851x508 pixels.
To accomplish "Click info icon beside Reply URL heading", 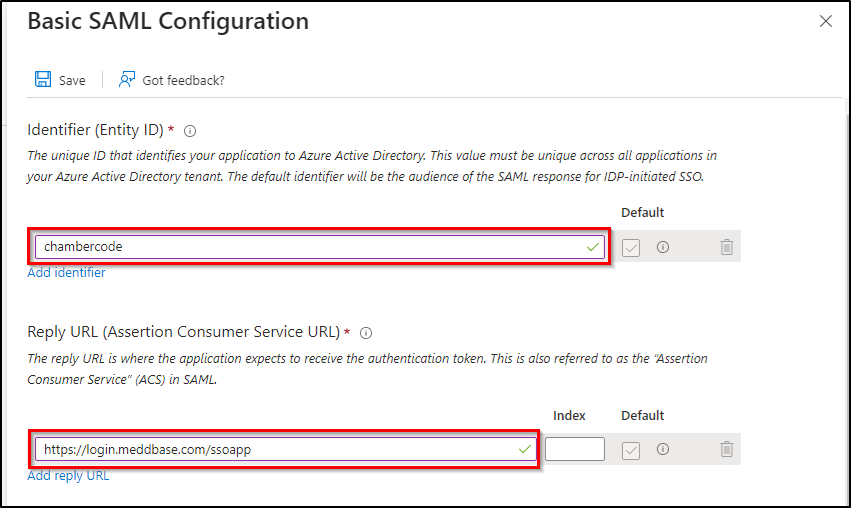I will point(366,333).
